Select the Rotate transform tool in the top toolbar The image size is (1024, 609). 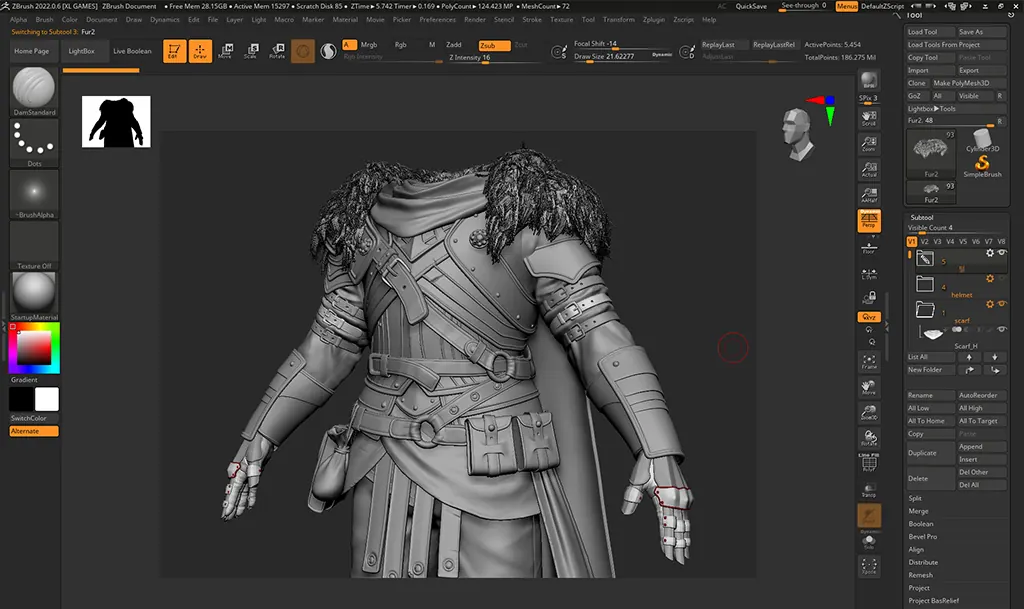tap(277, 51)
